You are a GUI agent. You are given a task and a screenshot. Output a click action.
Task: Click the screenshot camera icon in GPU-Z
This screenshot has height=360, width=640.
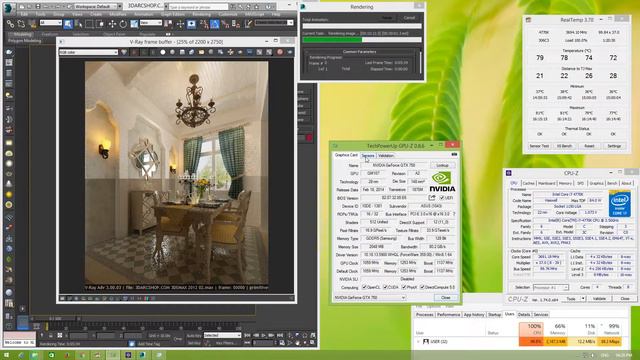pyautogui.click(x=454, y=155)
